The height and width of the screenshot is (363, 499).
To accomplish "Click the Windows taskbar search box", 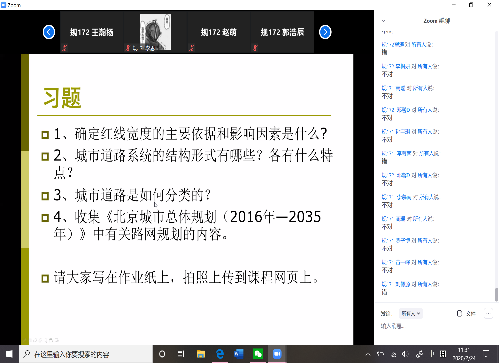I will [x=86, y=354].
